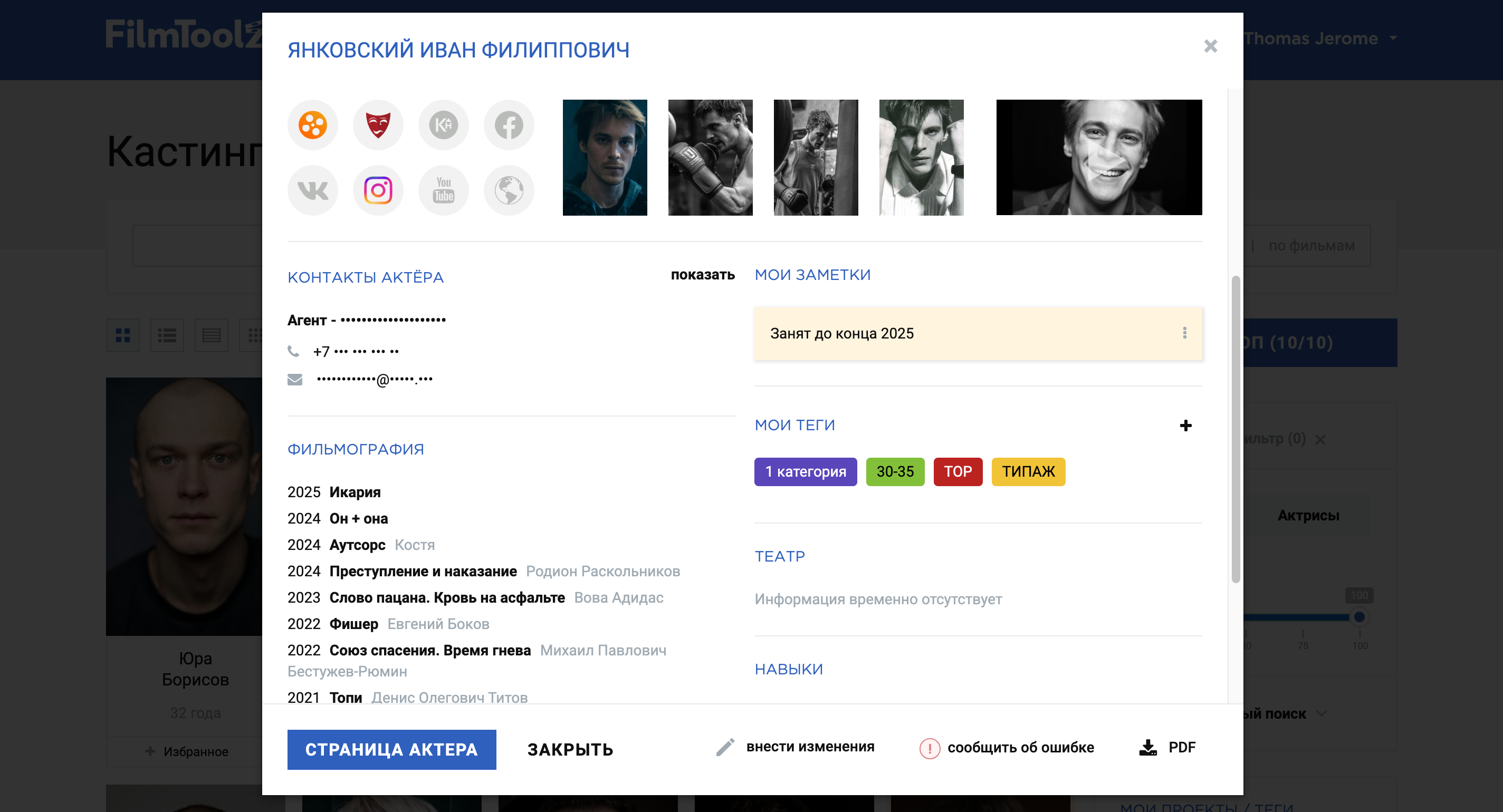Click the envelope email icon
Image resolution: width=1503 pixels, height=812 pixels.
coord(295,380)
